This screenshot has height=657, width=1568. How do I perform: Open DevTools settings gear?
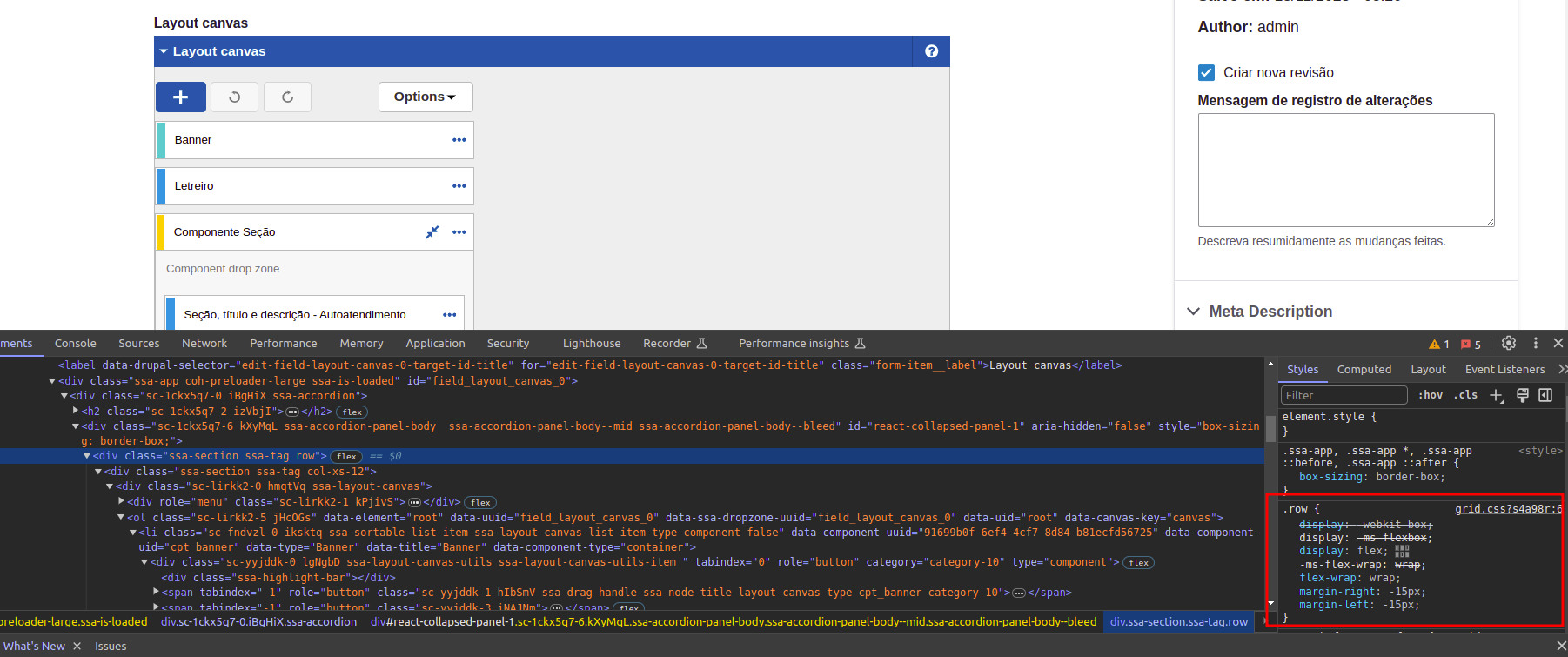[1509, 344]
